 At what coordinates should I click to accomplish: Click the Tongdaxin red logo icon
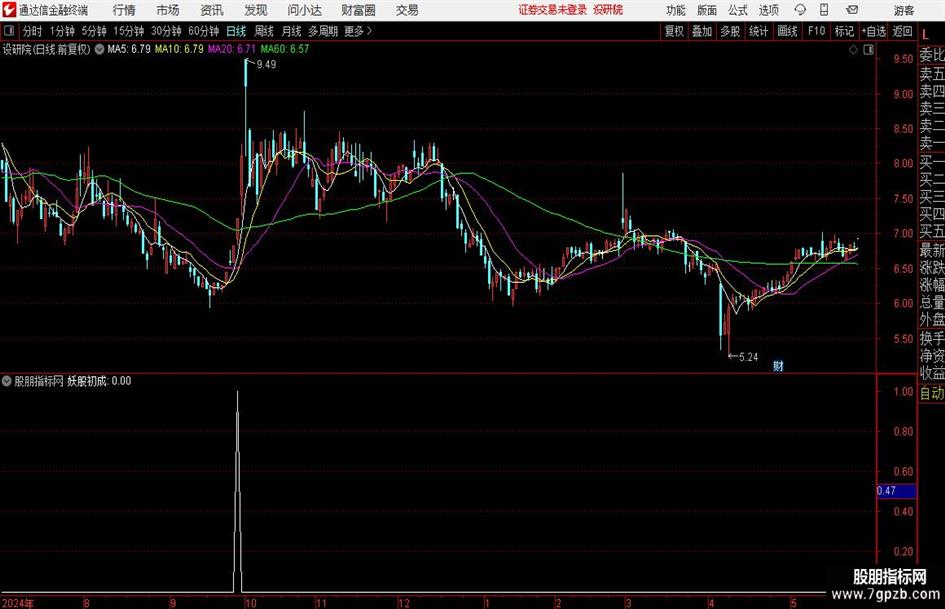pos(9,10)
